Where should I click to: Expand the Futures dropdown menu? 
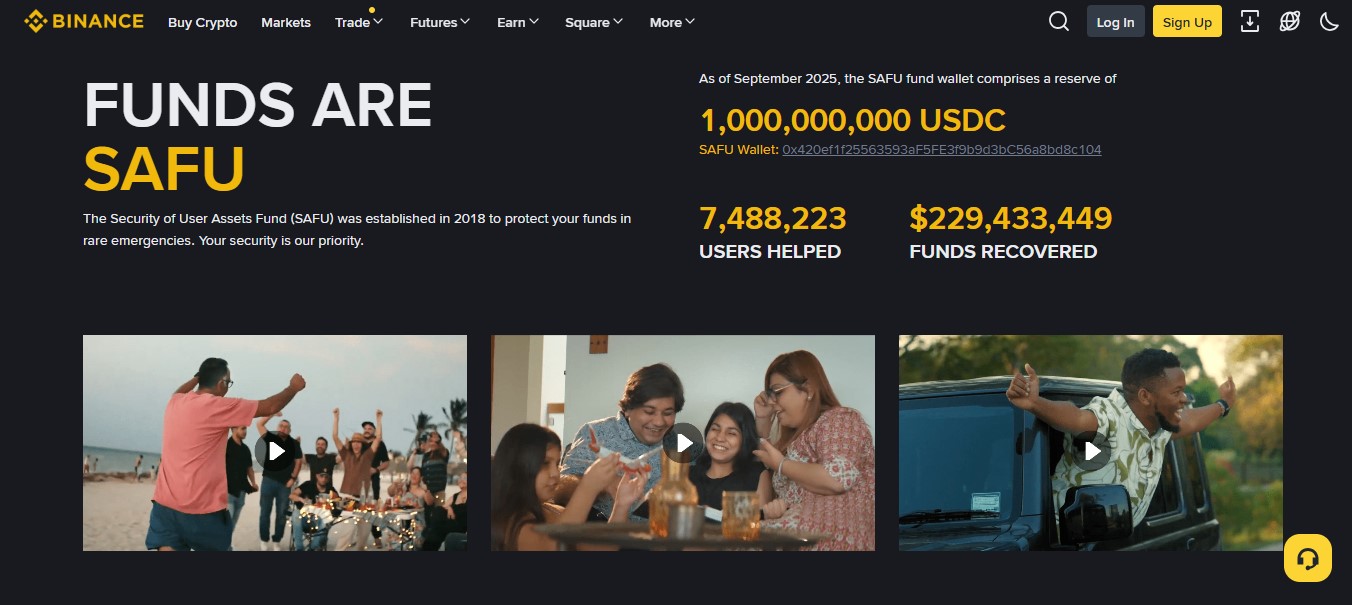(x=440, y=22)
